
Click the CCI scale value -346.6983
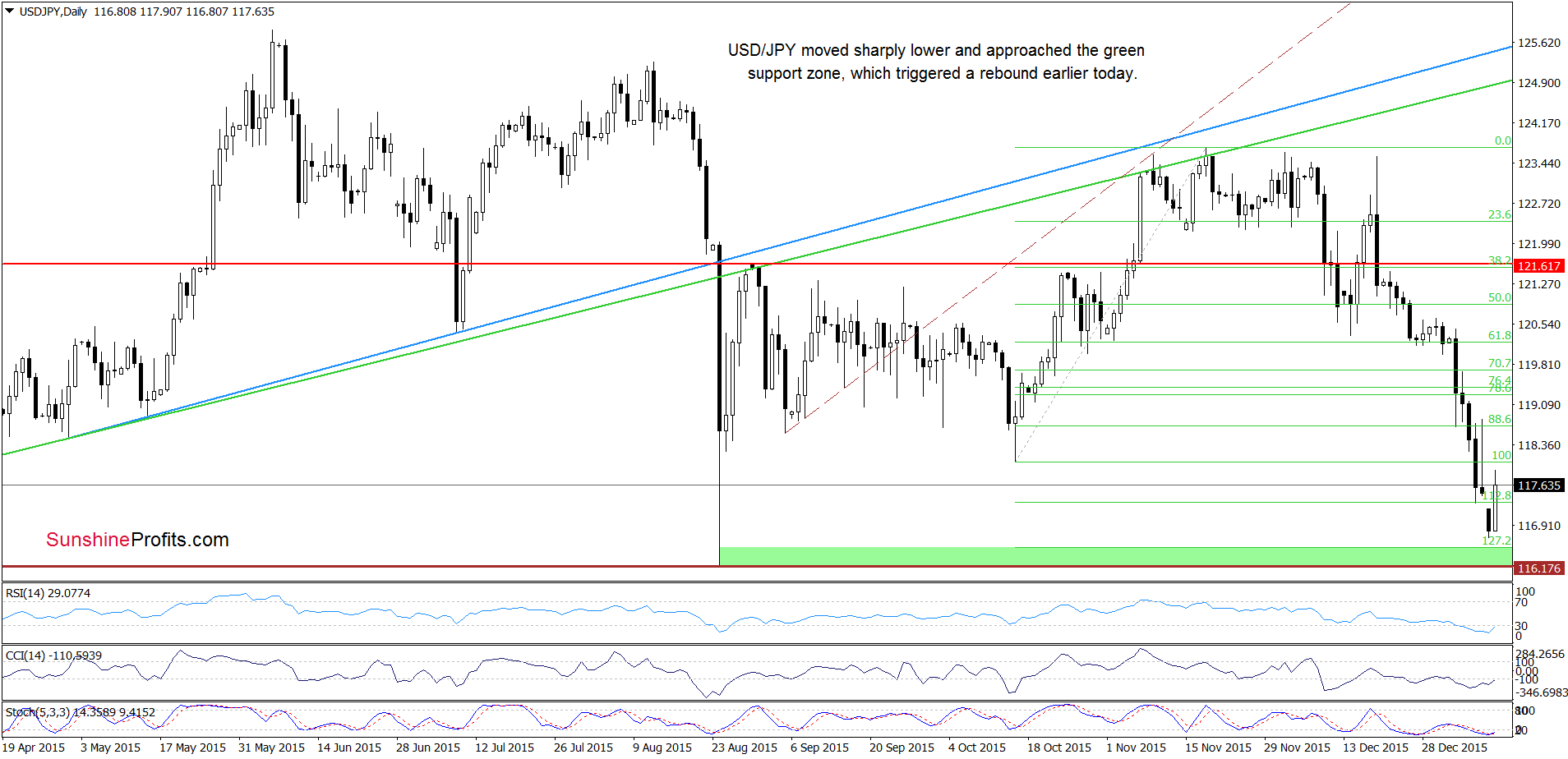coord(1540,692)
